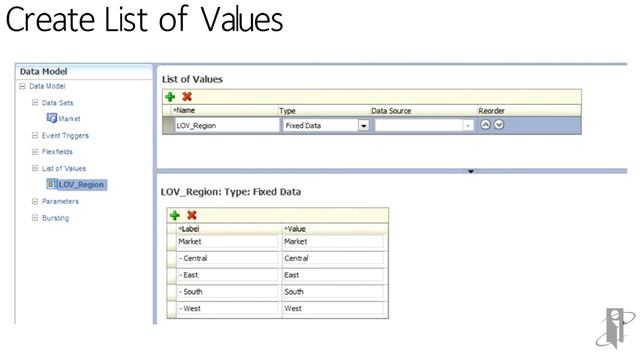Image resolution: width=640 pixels, height=360 pixels.
Task: Select Flexfields in the tree
Action: (57, 152)
